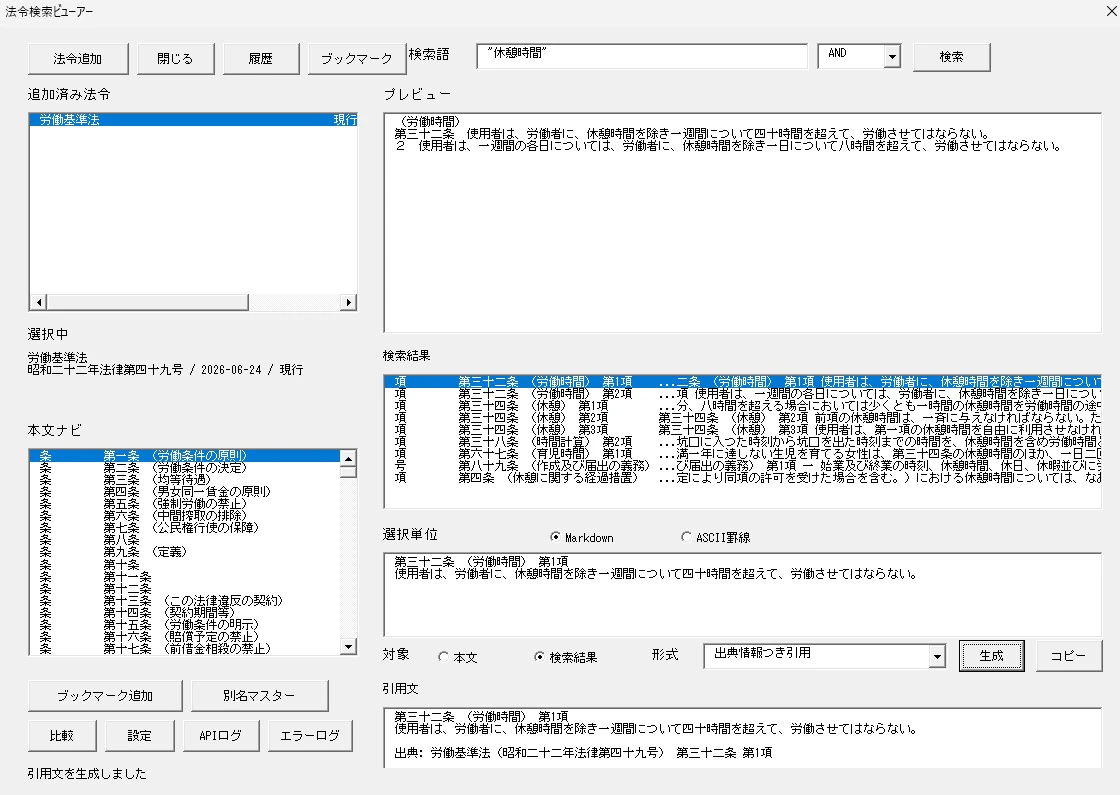Click the 生成 button

[991, 656]
